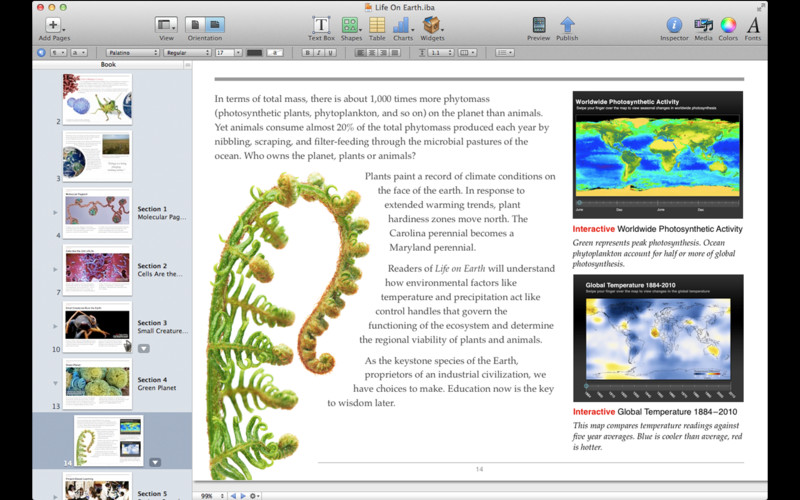Select the Section 2 Cells thumbnail
Image resolution: width=800 pixels, height=500 pixels.
(x=97, y=269)
